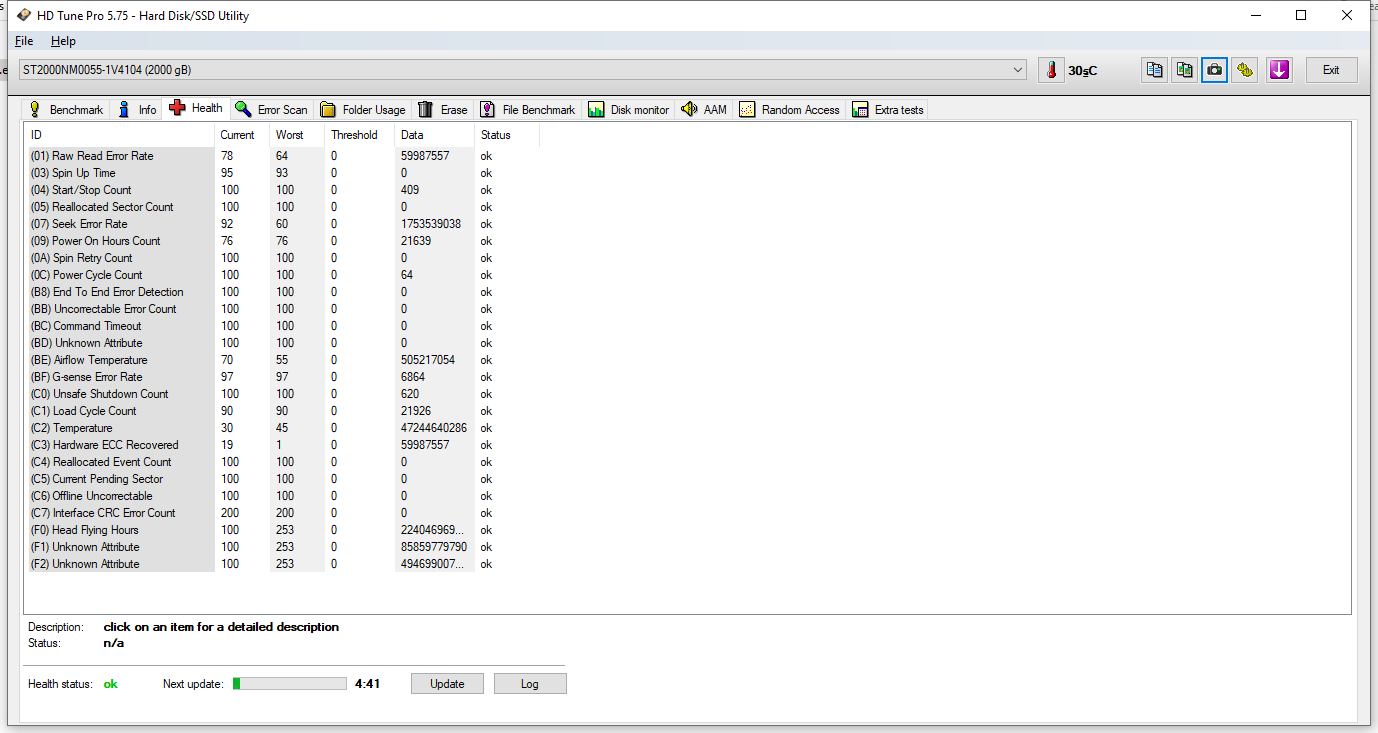Open the Log button

(x=530, y=684)
